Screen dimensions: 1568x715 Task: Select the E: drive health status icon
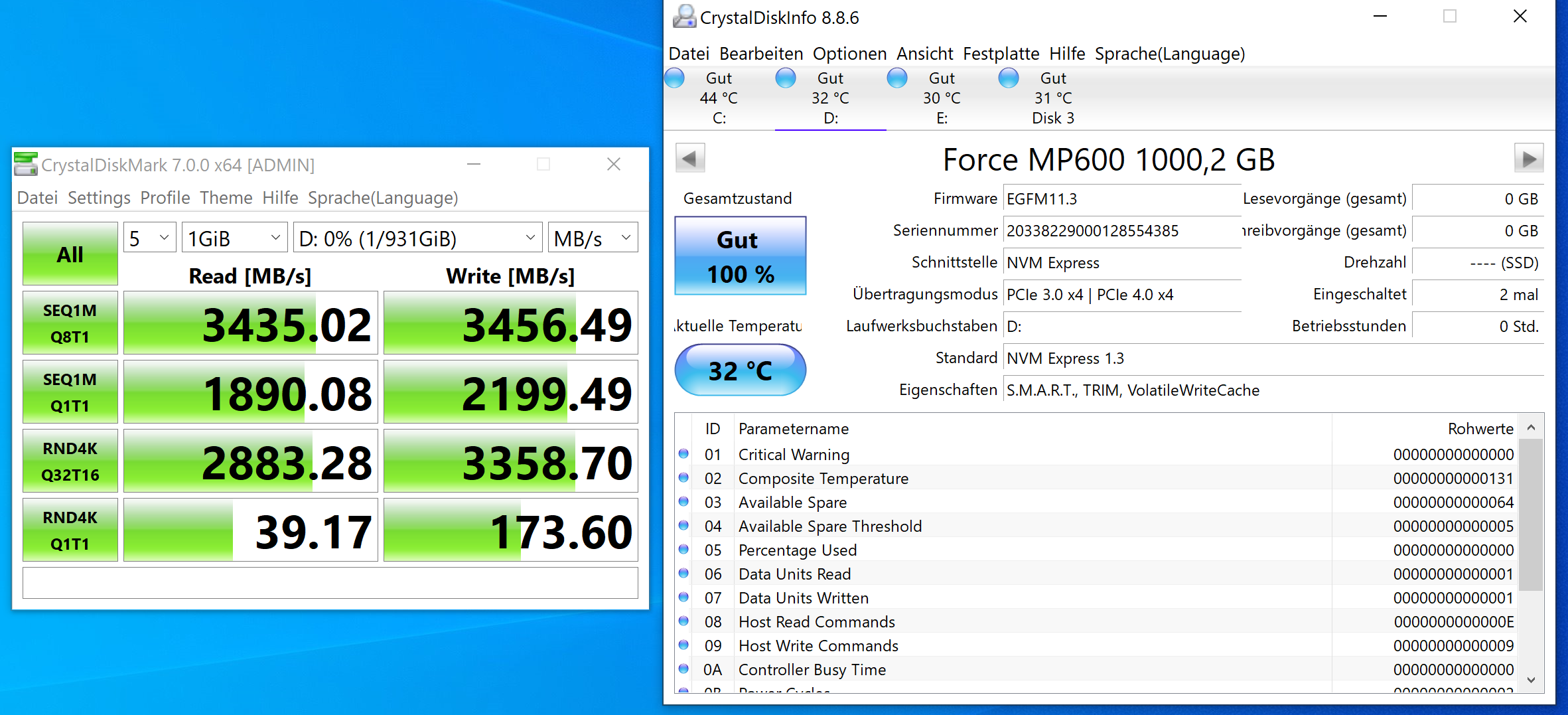[x=897, y=78]
